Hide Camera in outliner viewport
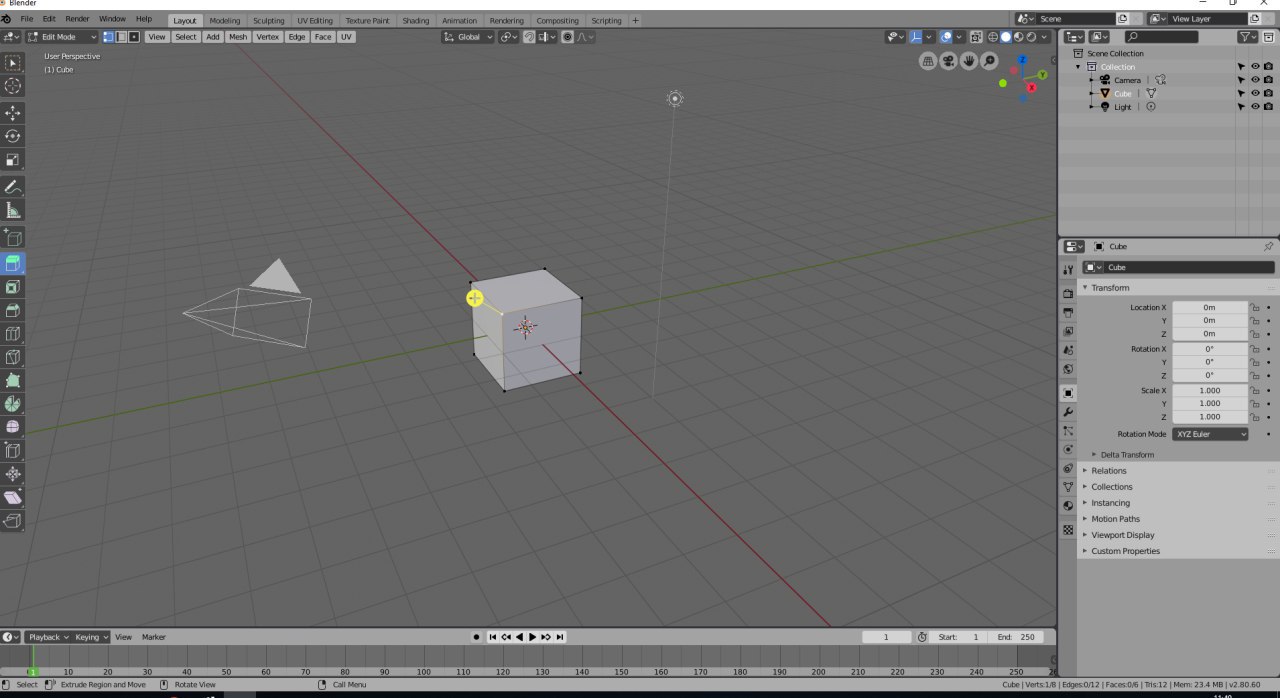This screenshot has width=1280, height=698. (x=1255, y=80)
